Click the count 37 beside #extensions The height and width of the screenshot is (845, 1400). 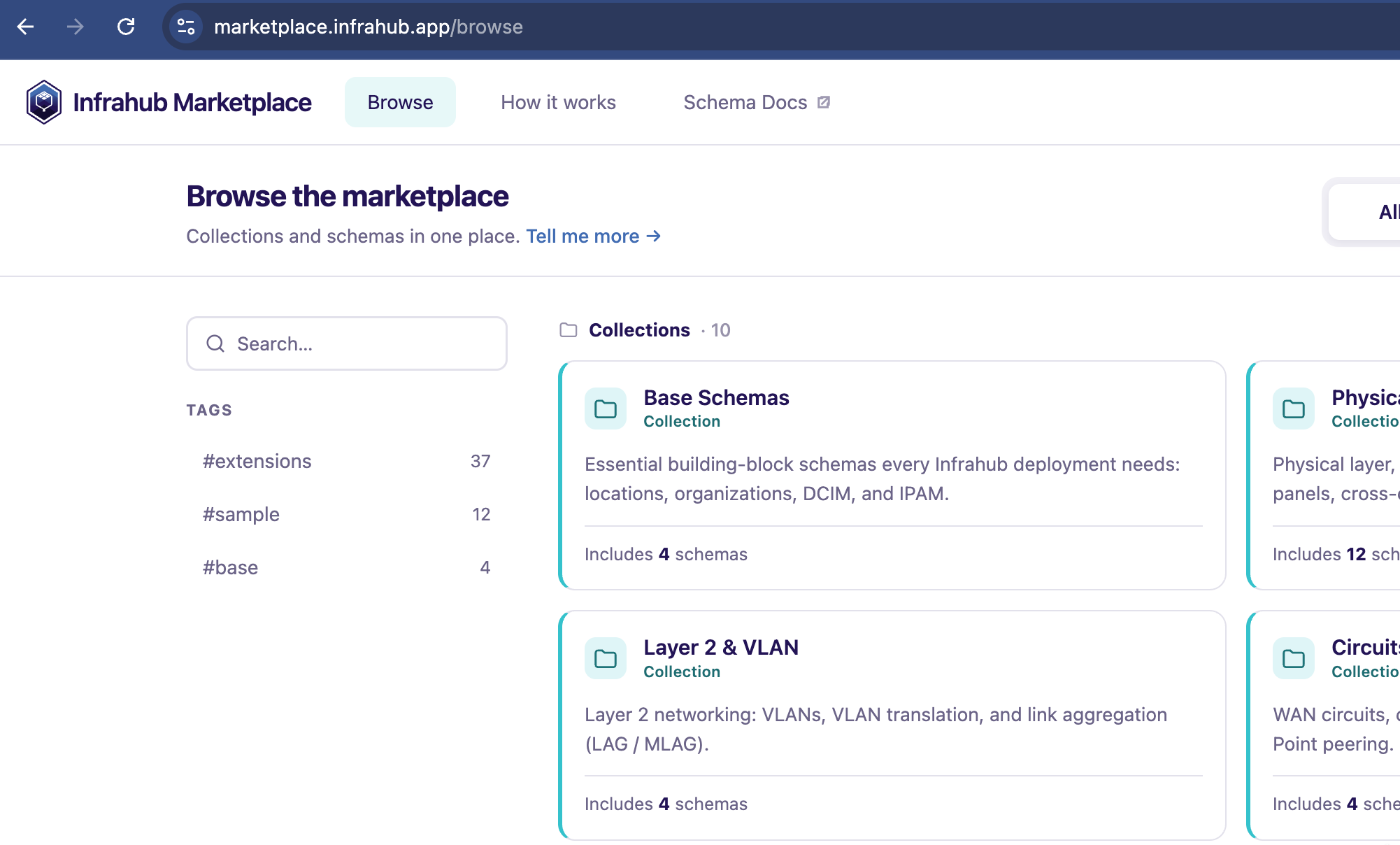pyautogui.click(x=480, y=461)
